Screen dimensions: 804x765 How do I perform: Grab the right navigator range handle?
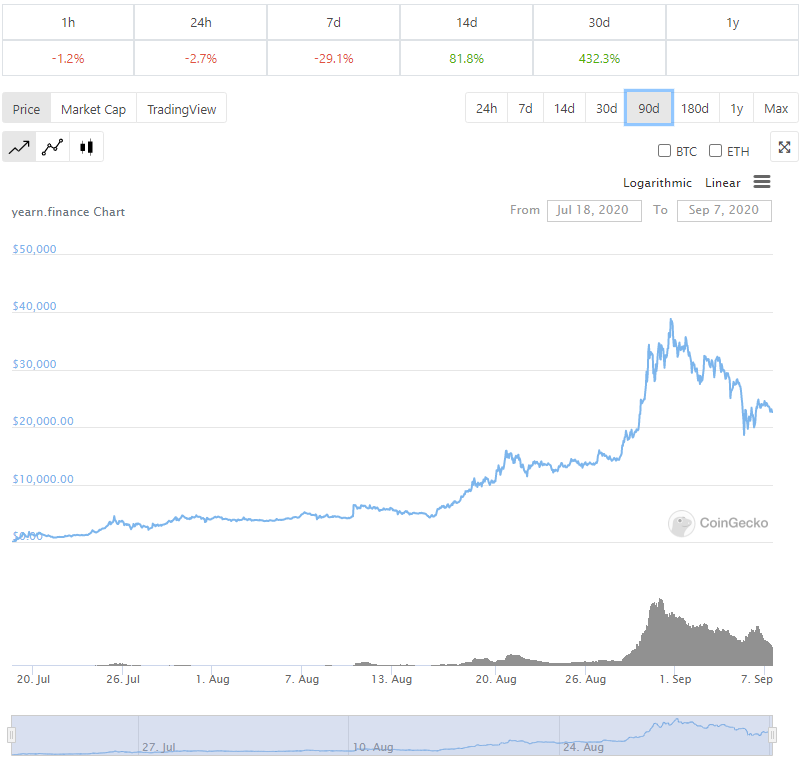pyautogui.click(x=772, y=735)
